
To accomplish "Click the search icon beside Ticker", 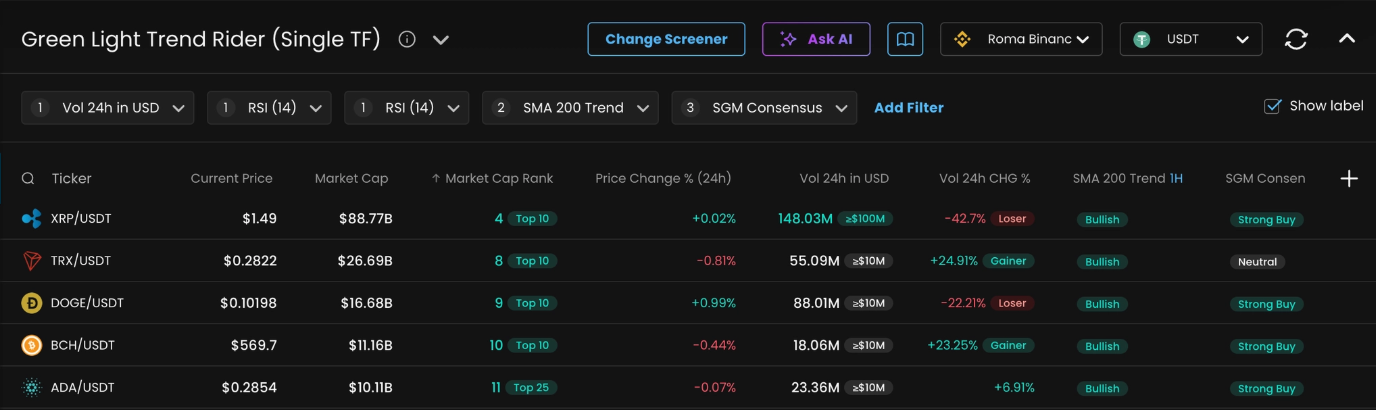I will point(28,179).
